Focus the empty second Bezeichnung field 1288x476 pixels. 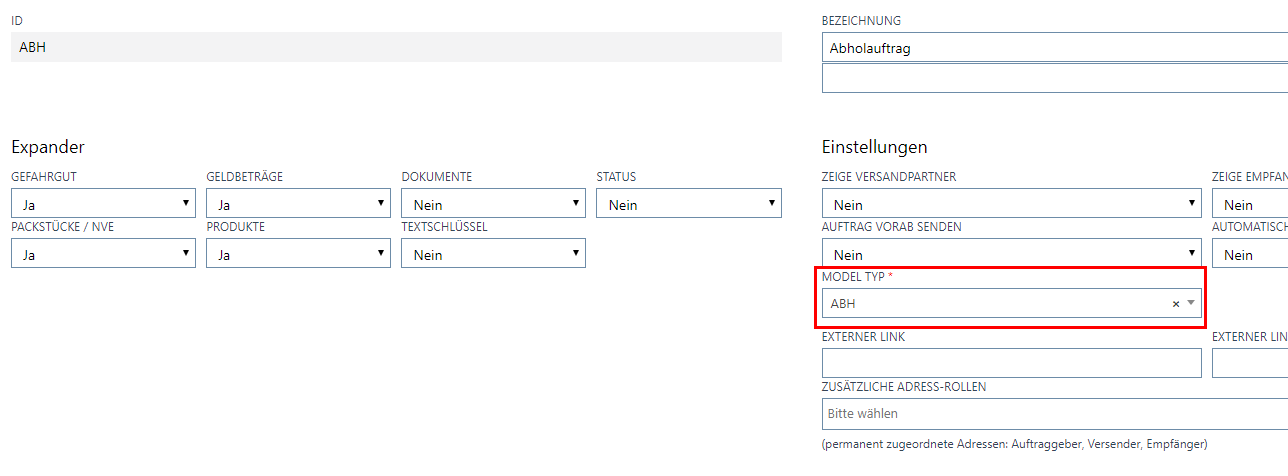[1050, 78]
